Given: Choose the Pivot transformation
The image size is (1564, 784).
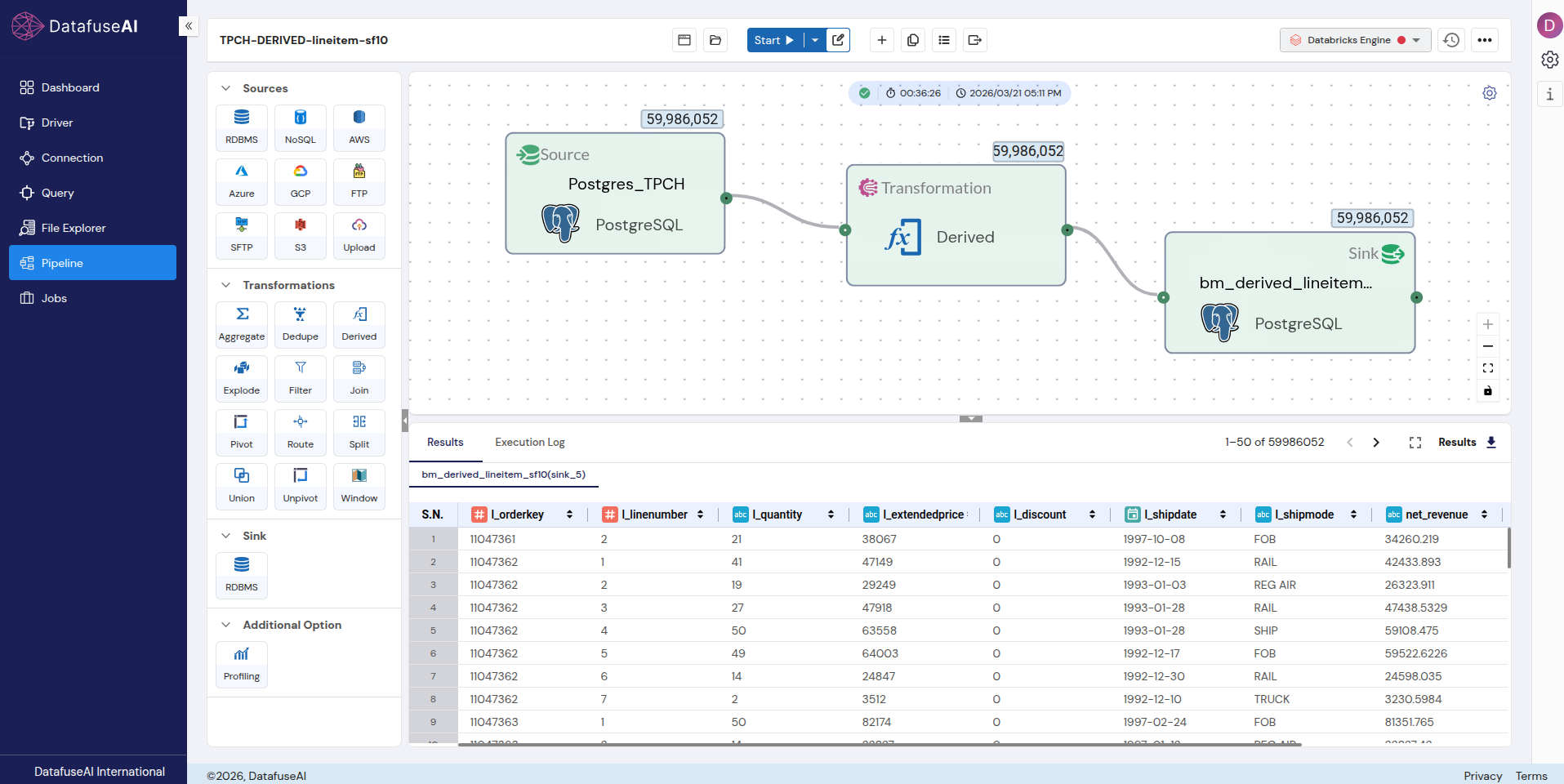Looking at the screenshot, I should pos(242,433).
